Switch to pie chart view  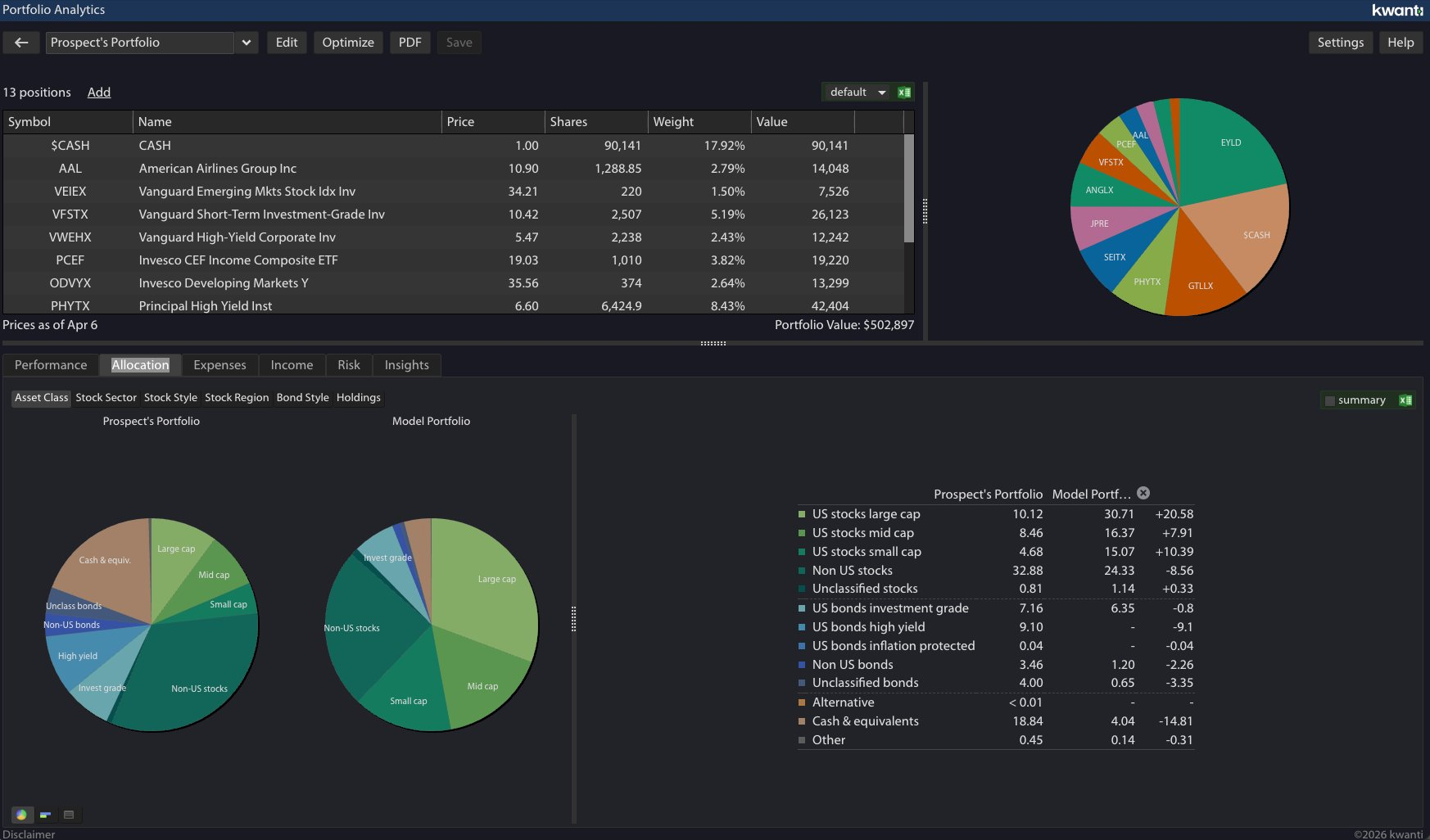click(x=22, y=815)
